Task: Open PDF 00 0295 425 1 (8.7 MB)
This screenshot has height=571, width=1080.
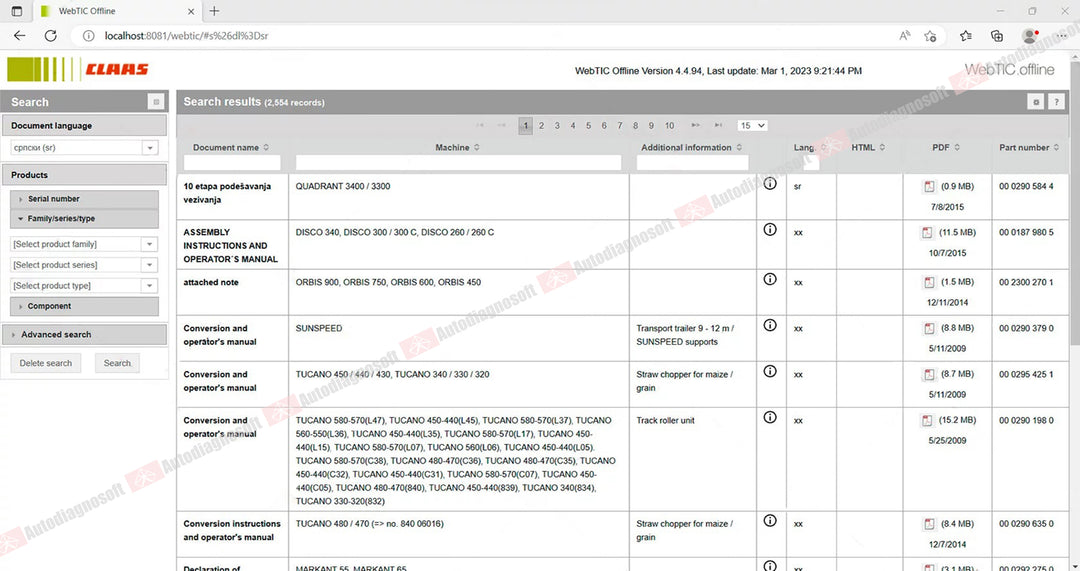Action: click(x=929, y=375)
